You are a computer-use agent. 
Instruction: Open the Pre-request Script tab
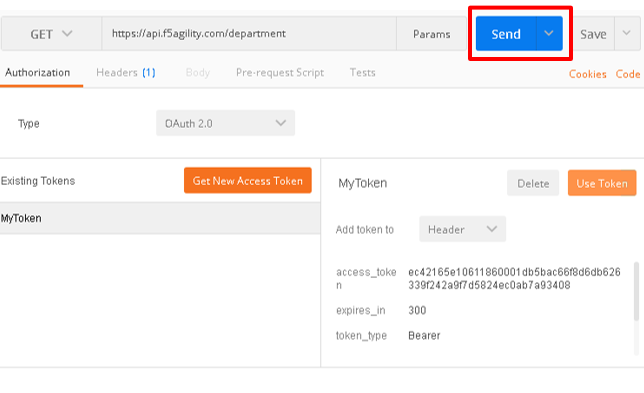tap(280, 73)
